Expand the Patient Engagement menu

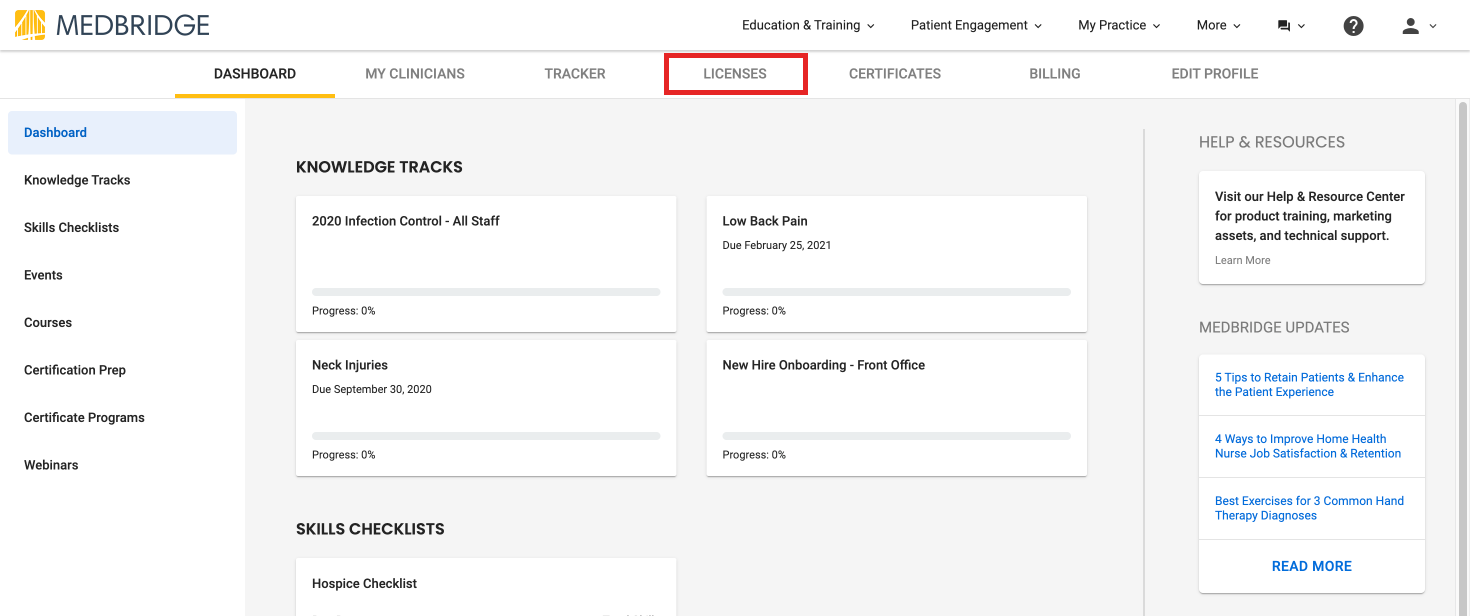coord(976,25)
